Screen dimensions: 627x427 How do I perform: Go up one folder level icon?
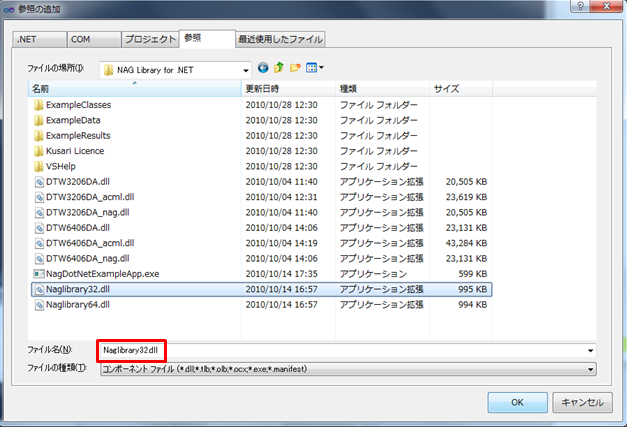pos(279,68)
